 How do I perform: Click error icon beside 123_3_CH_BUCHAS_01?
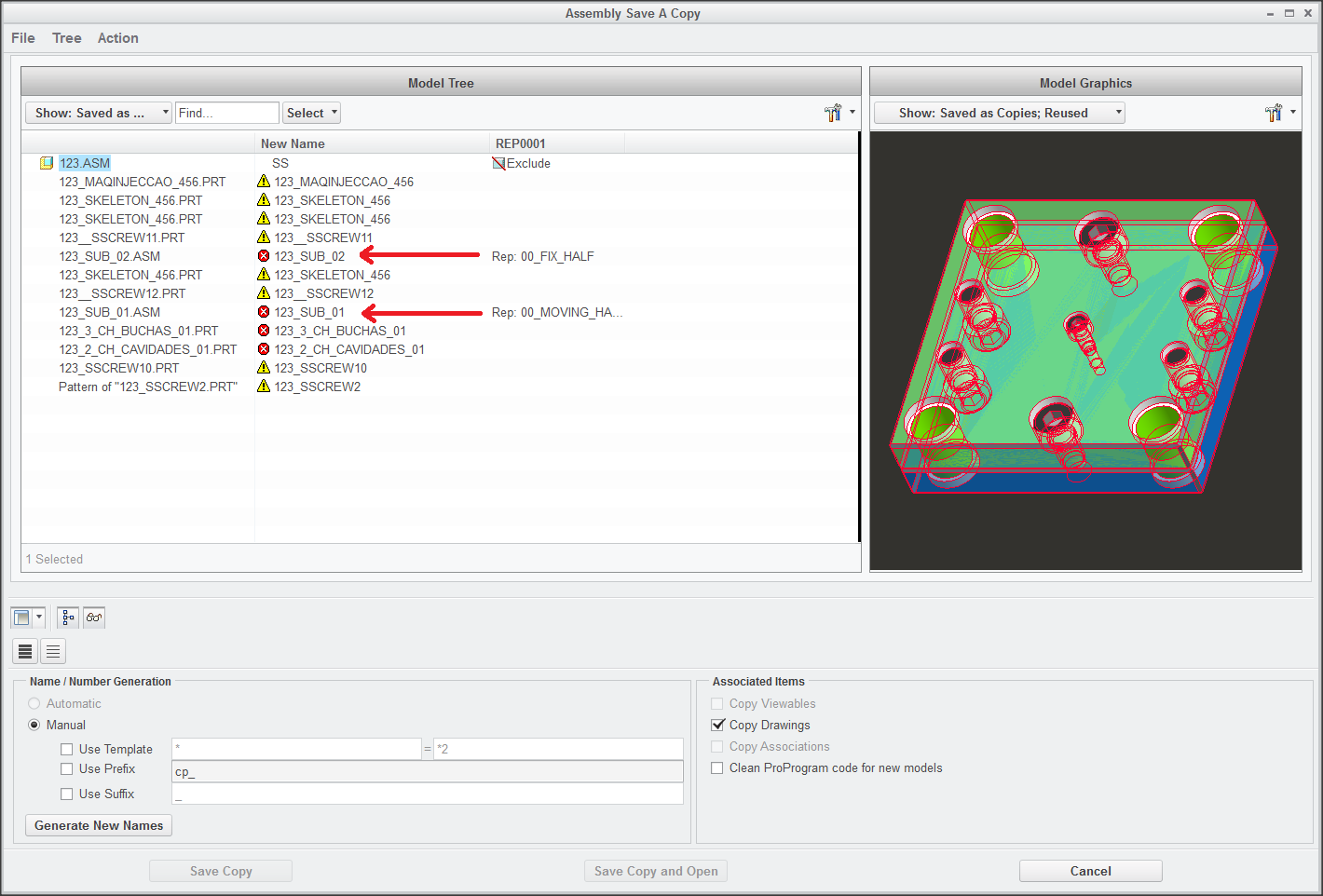[264, 331]
